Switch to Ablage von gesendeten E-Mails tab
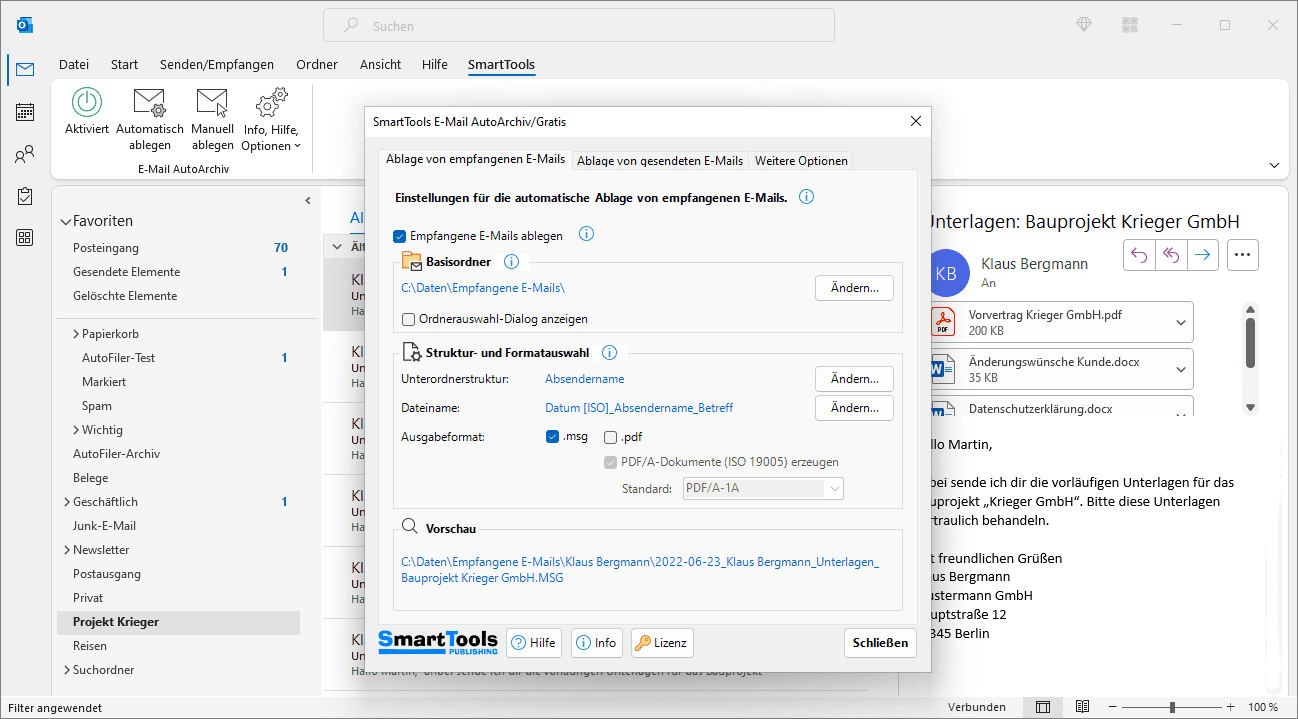The image size is (1298, 719). [x=660, y=160]
